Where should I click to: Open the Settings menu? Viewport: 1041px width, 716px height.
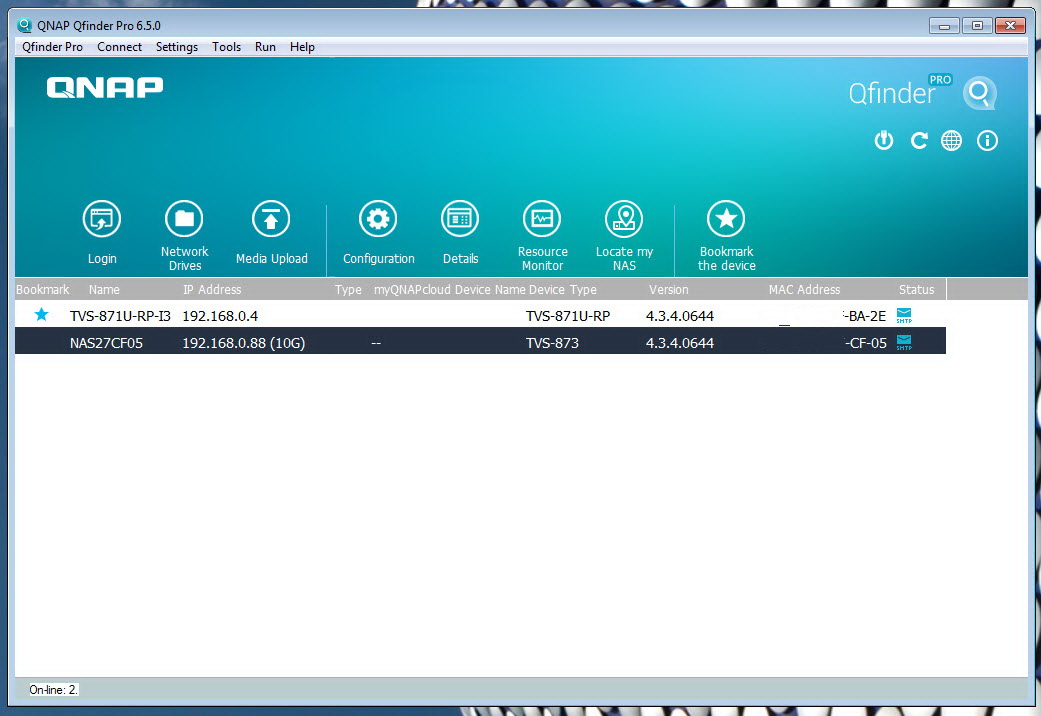(177, 46)
